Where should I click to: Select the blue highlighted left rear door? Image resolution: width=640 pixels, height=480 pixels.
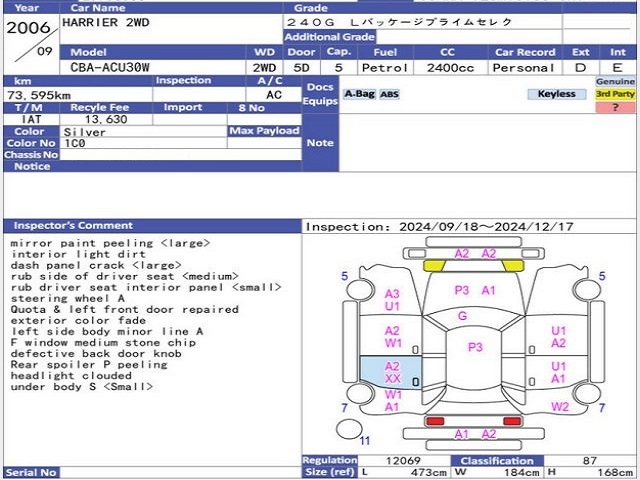[391, 372]
